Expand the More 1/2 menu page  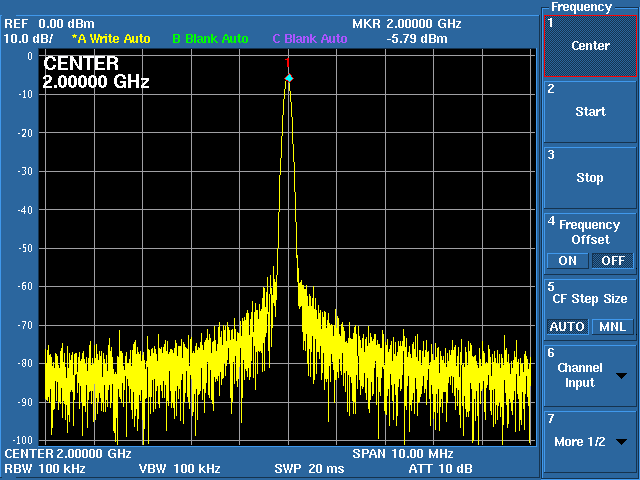pos(580,441)
